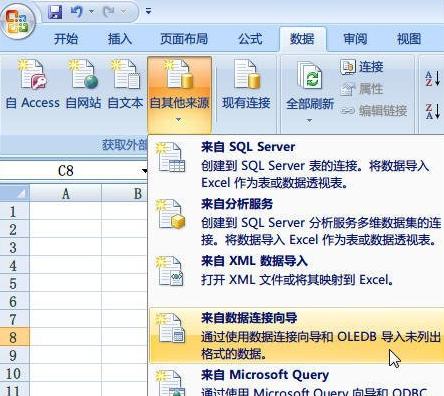Sort ascending with the A-Z icon
Screen dimensions: 444x396
(x=433, y=79)
